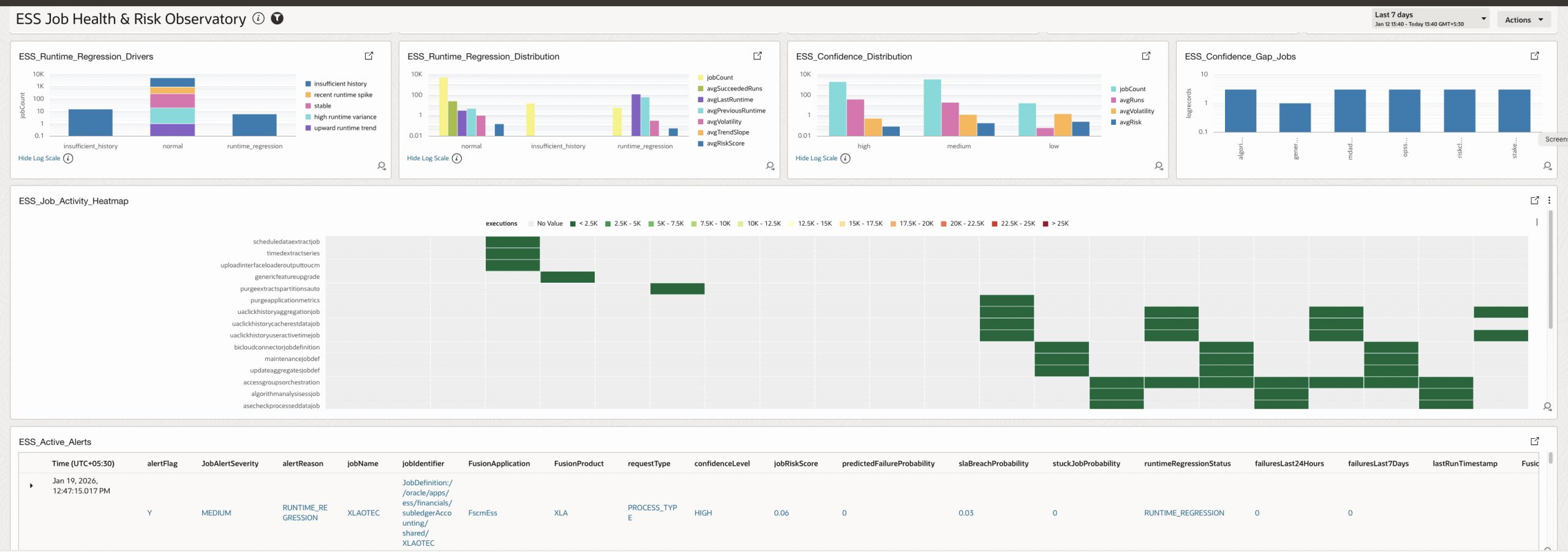The height and width of the screenshot is (552, 1568).
Task: Open the filter icon next to dashboard title
Action: click(x=277, y=18)
